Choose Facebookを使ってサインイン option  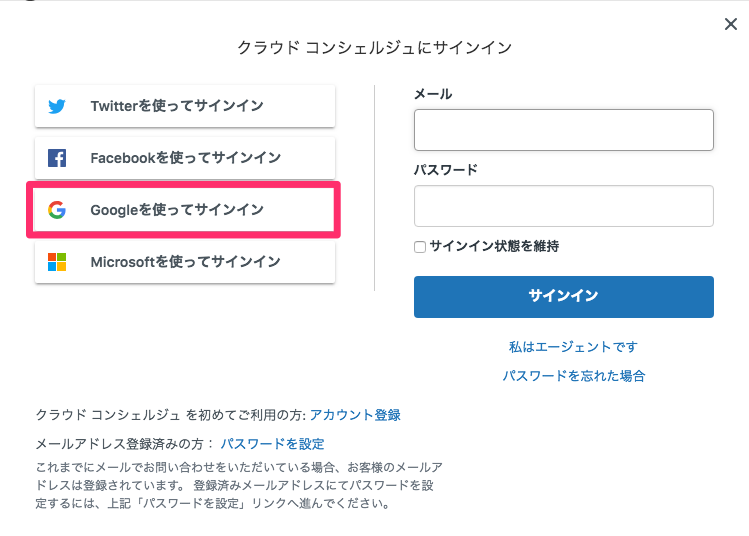tap(185, 158)
